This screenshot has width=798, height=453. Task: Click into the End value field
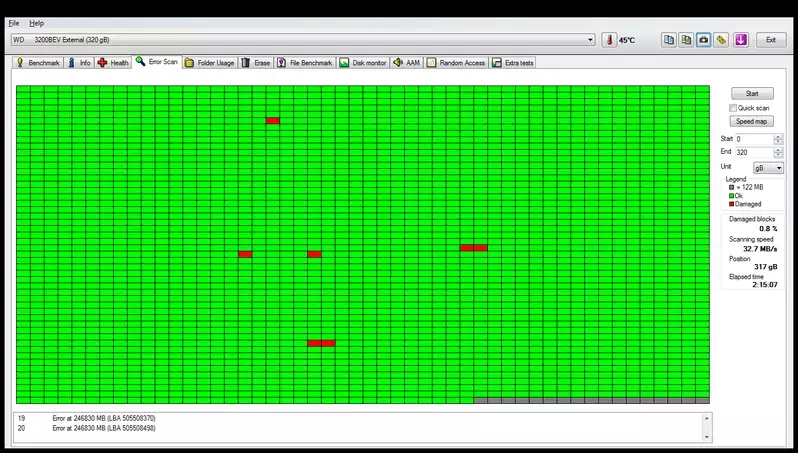coord(754,152)
